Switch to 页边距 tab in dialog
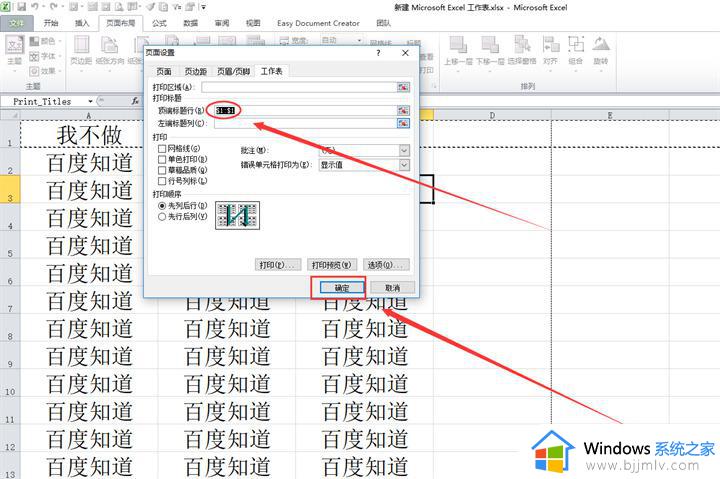The width and height of the screenshot is (720, 479). pos(196,71)
